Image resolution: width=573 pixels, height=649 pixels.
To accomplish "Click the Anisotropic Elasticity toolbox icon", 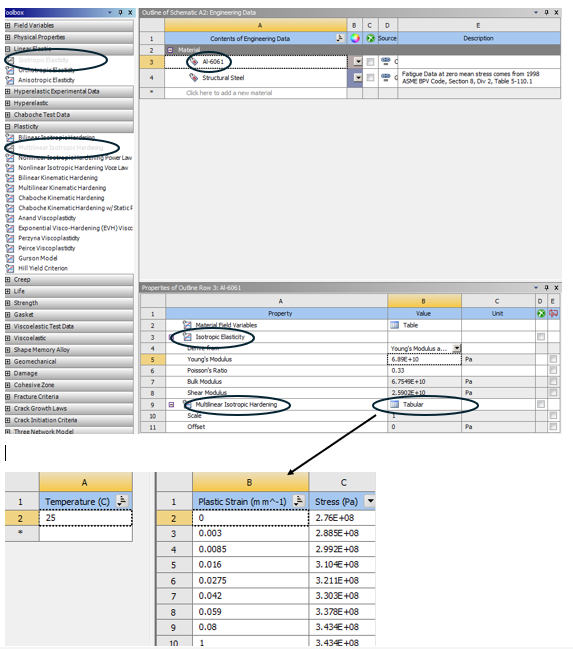I will tap(10, 80).
